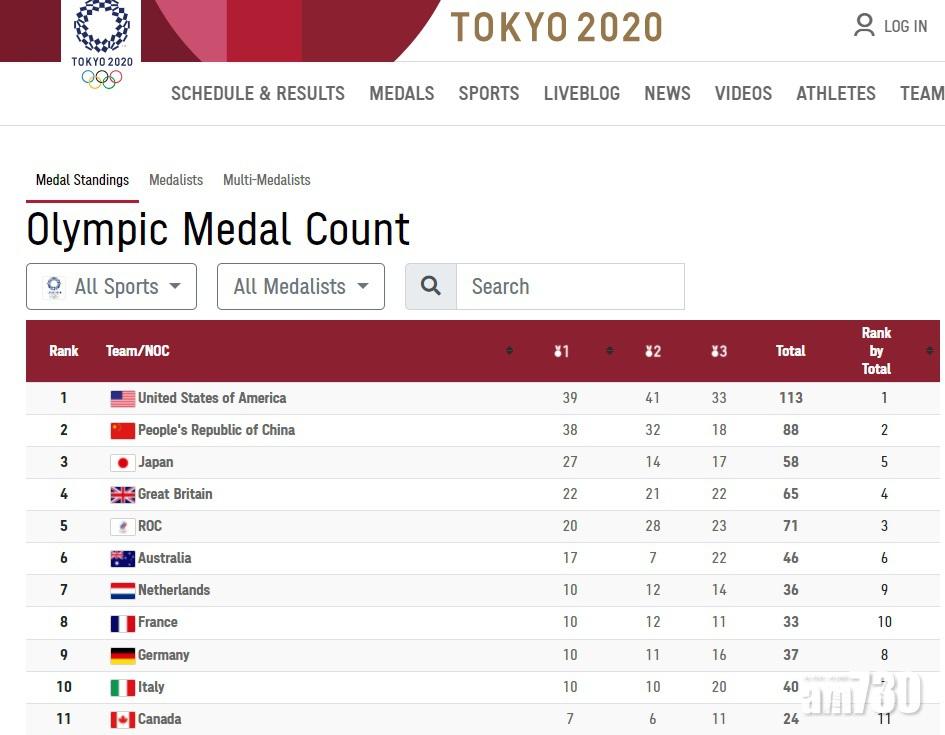Open the All Sports dropdown
The width and height of the screenshot is (945, 735).
111,287
